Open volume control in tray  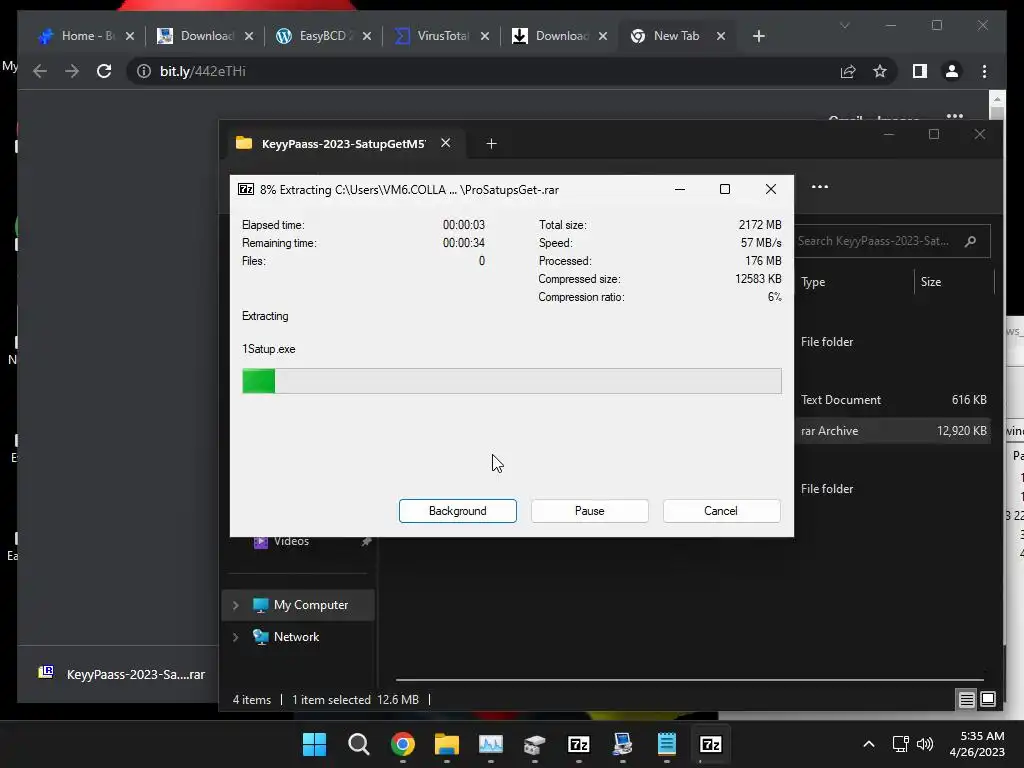point(925,744)
